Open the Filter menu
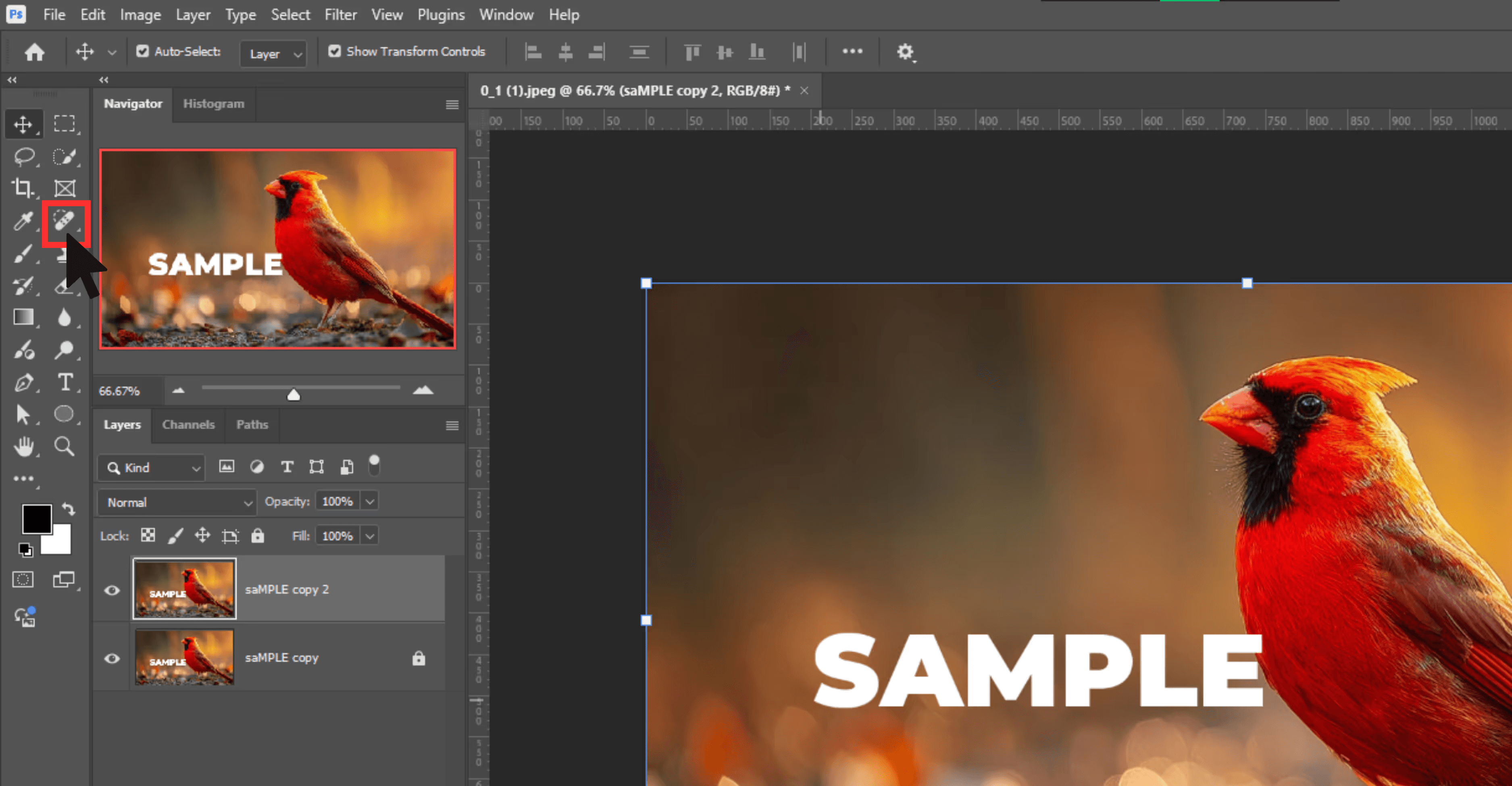 [340, 15]
